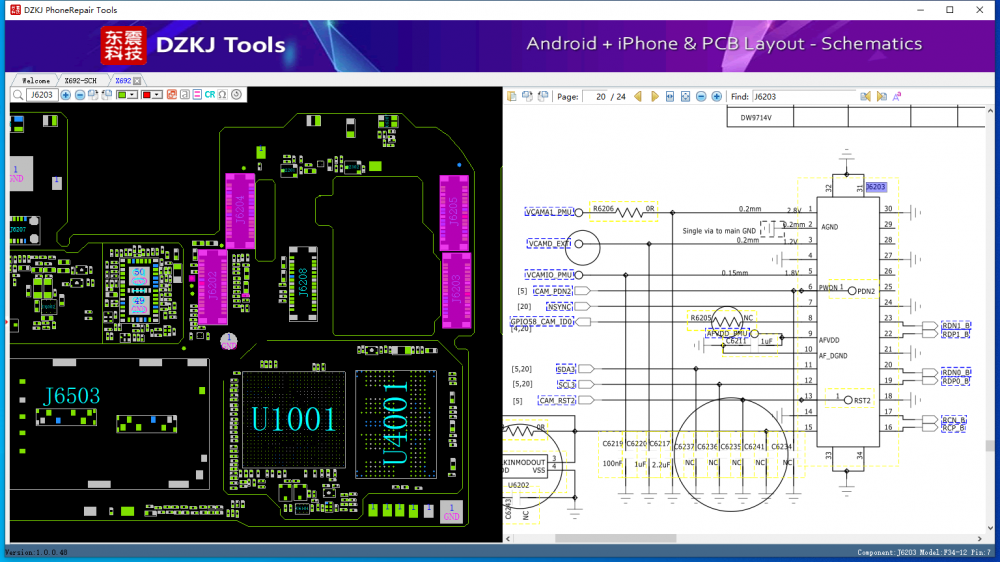
Task: Go to the next schematic page
Action: click(x=655, y=97)
